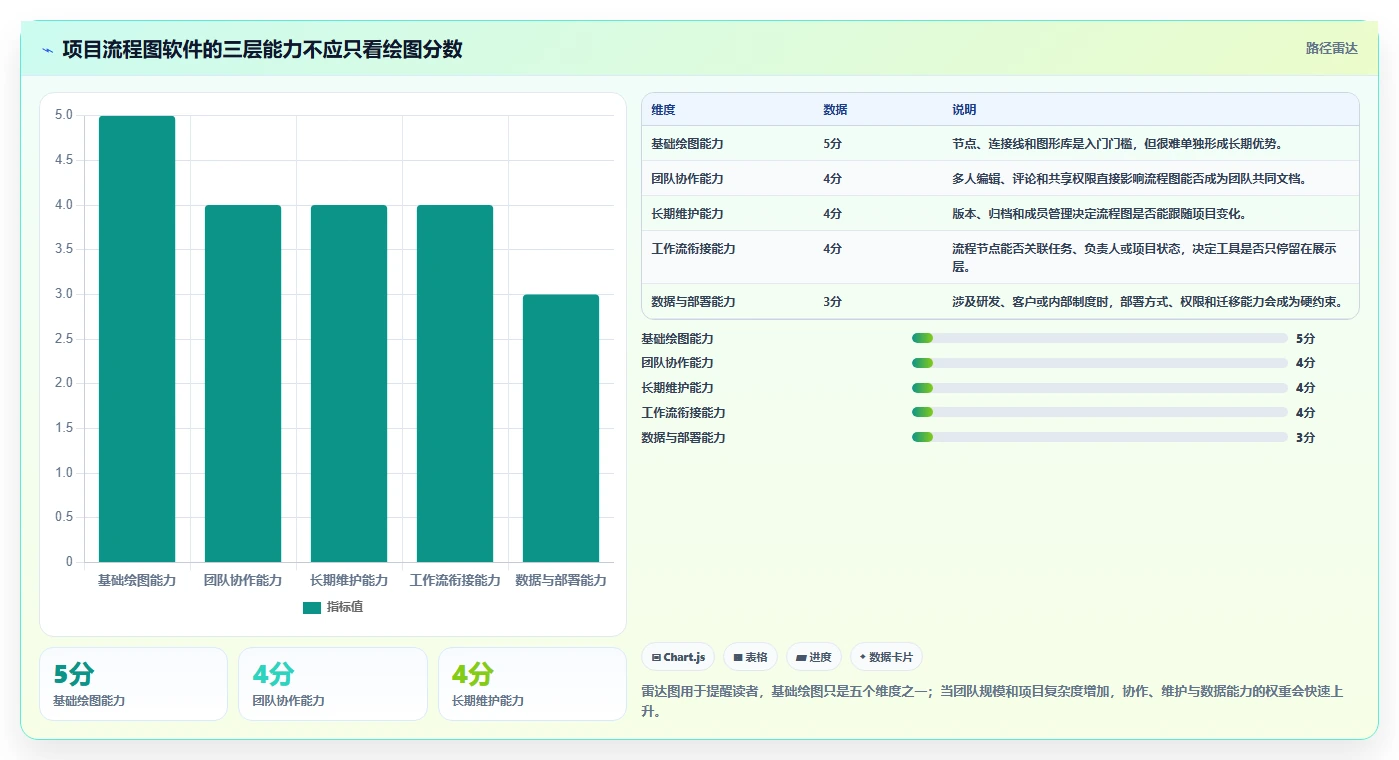Click the 数据与部署能力 x-axis label
1399x760 pixels.
point(561,580)
